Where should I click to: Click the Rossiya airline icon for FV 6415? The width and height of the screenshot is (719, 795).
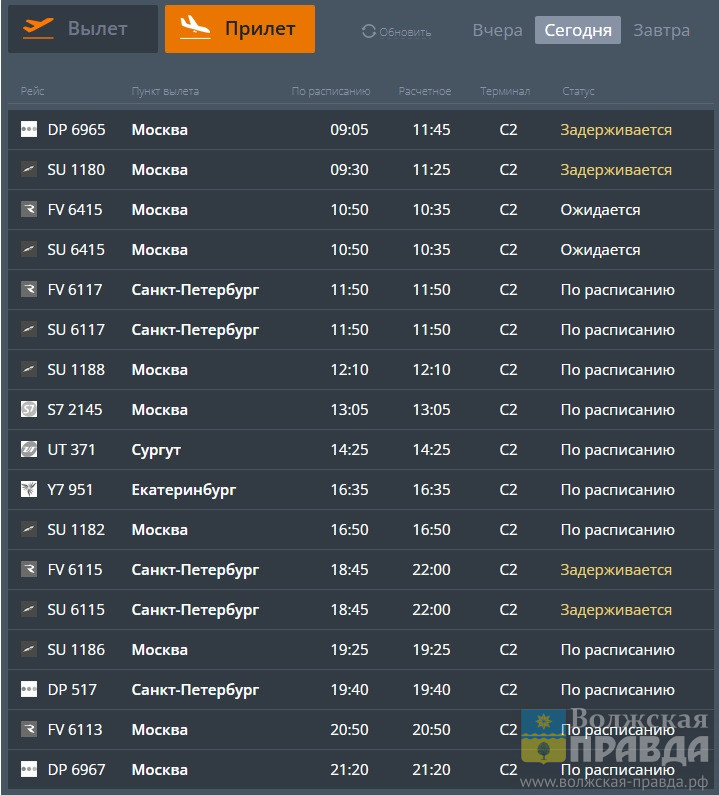click(28, 209)
